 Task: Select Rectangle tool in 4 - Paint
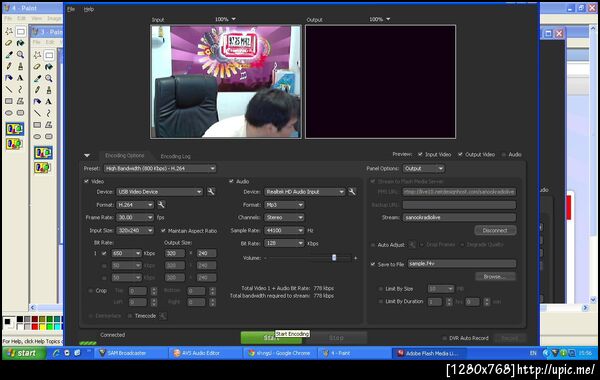pyautogui.click(x=9, y=101)
